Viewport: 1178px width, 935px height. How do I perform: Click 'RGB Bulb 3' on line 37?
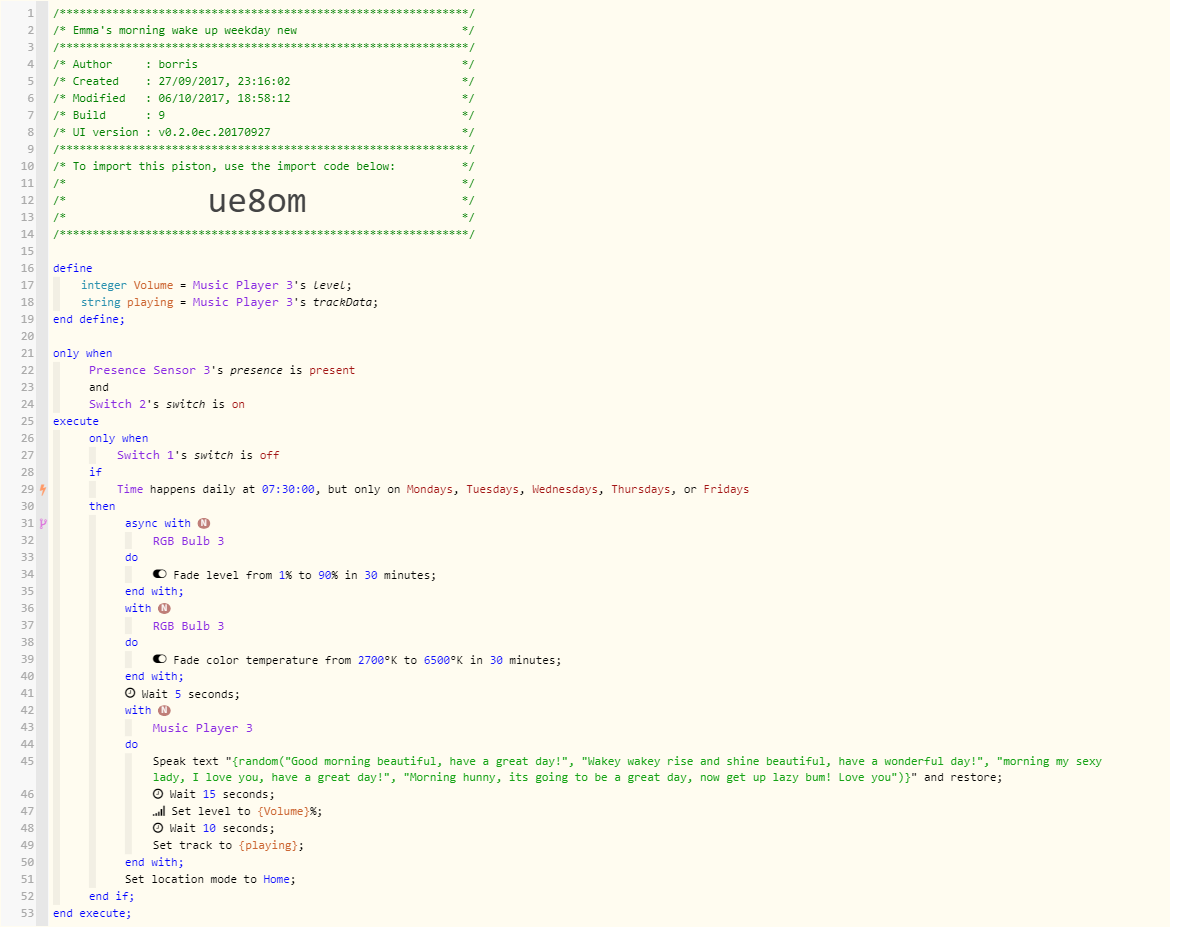[x=189, y=626]
